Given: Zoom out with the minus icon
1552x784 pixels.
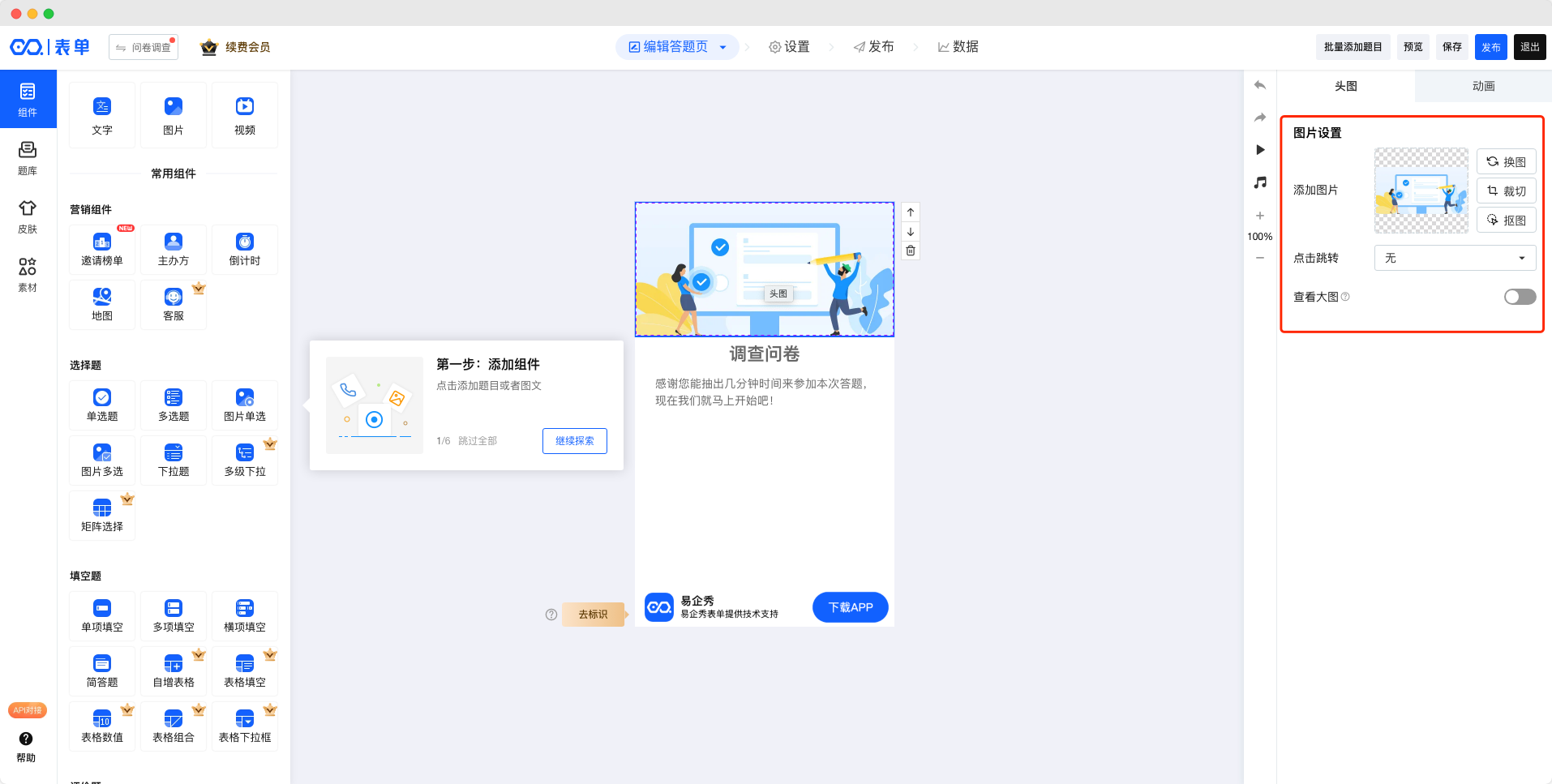Looking at the screenshot, I should coord(1260,258).
